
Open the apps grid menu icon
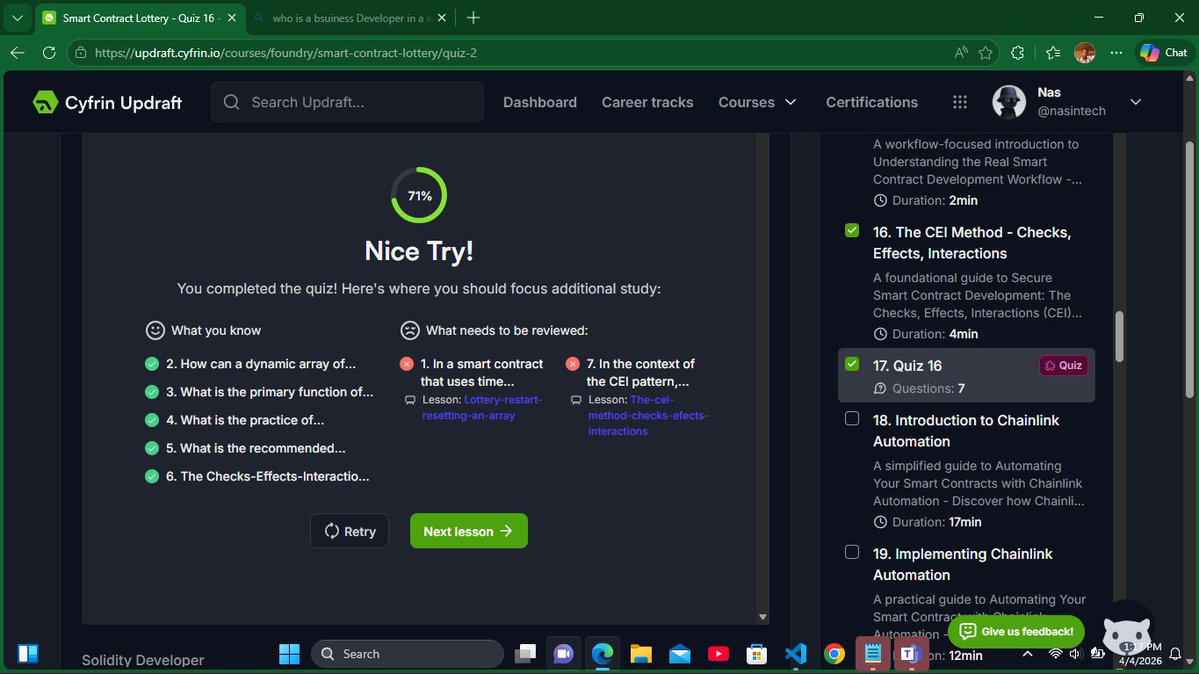(x=960, y=102)
